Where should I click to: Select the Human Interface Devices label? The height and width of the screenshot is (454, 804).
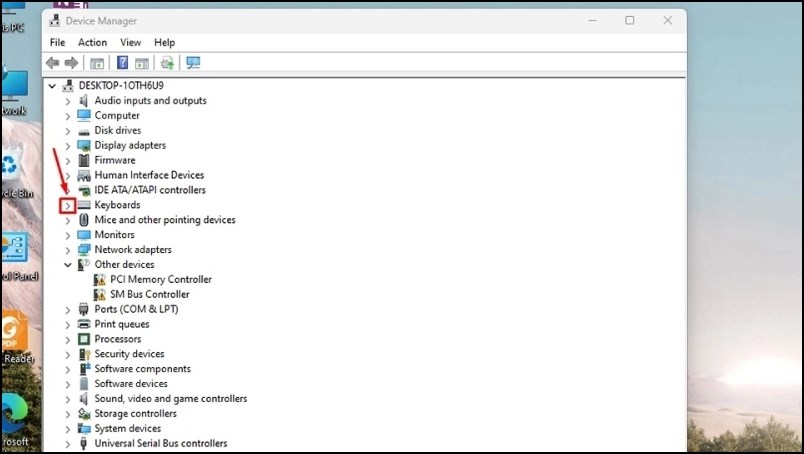149,175
